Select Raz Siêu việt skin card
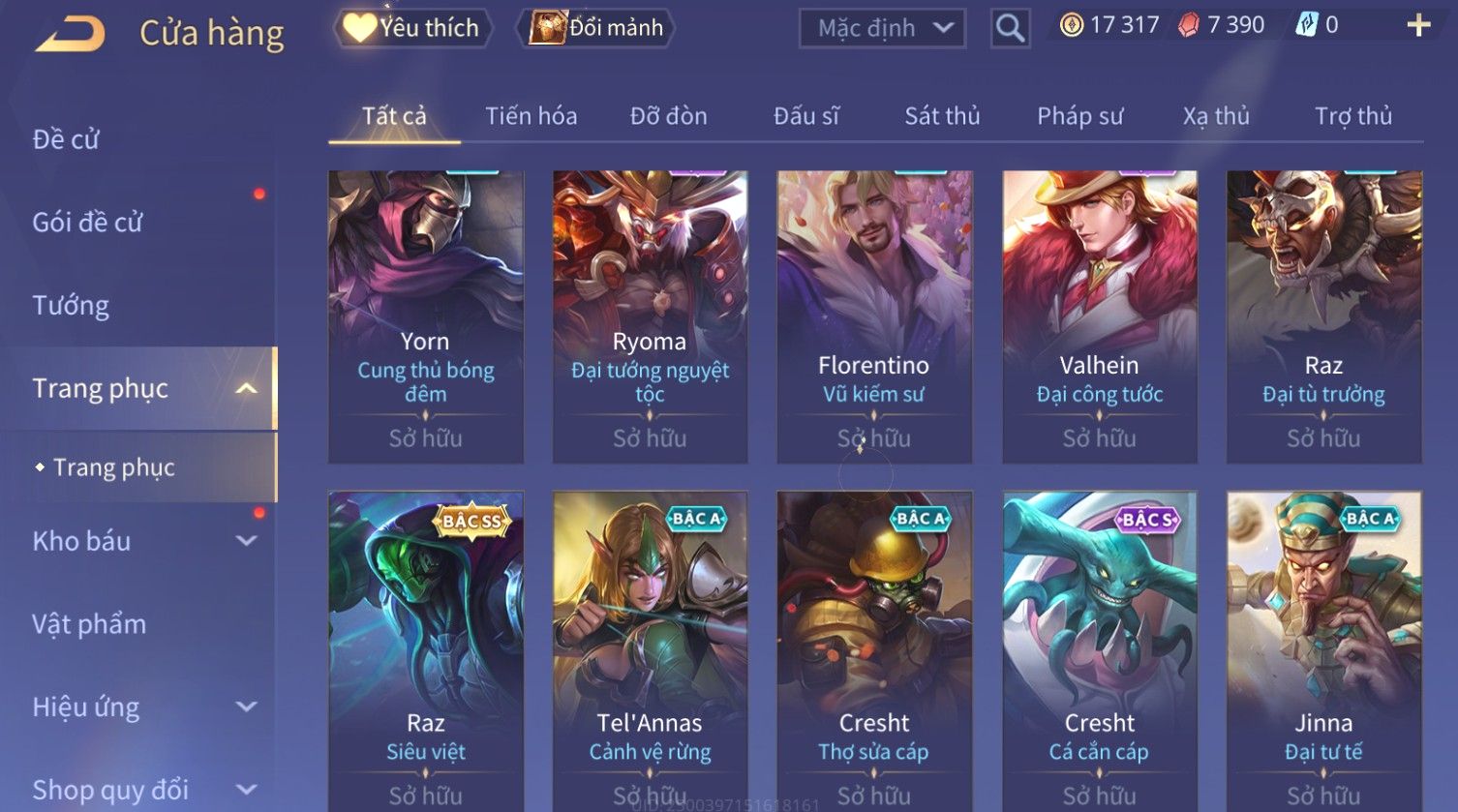The width and height of the screenshot is (1458, 812). 426,650
